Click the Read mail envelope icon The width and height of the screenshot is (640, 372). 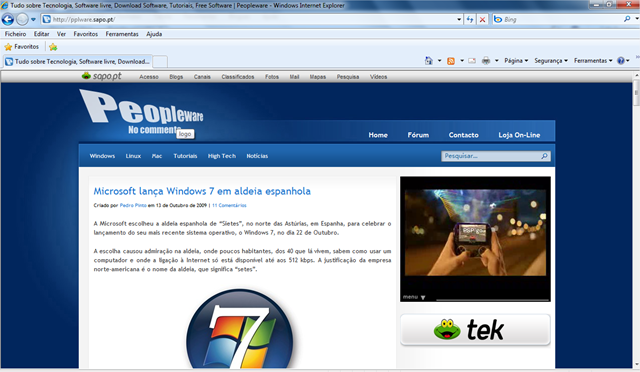[472, 61]
